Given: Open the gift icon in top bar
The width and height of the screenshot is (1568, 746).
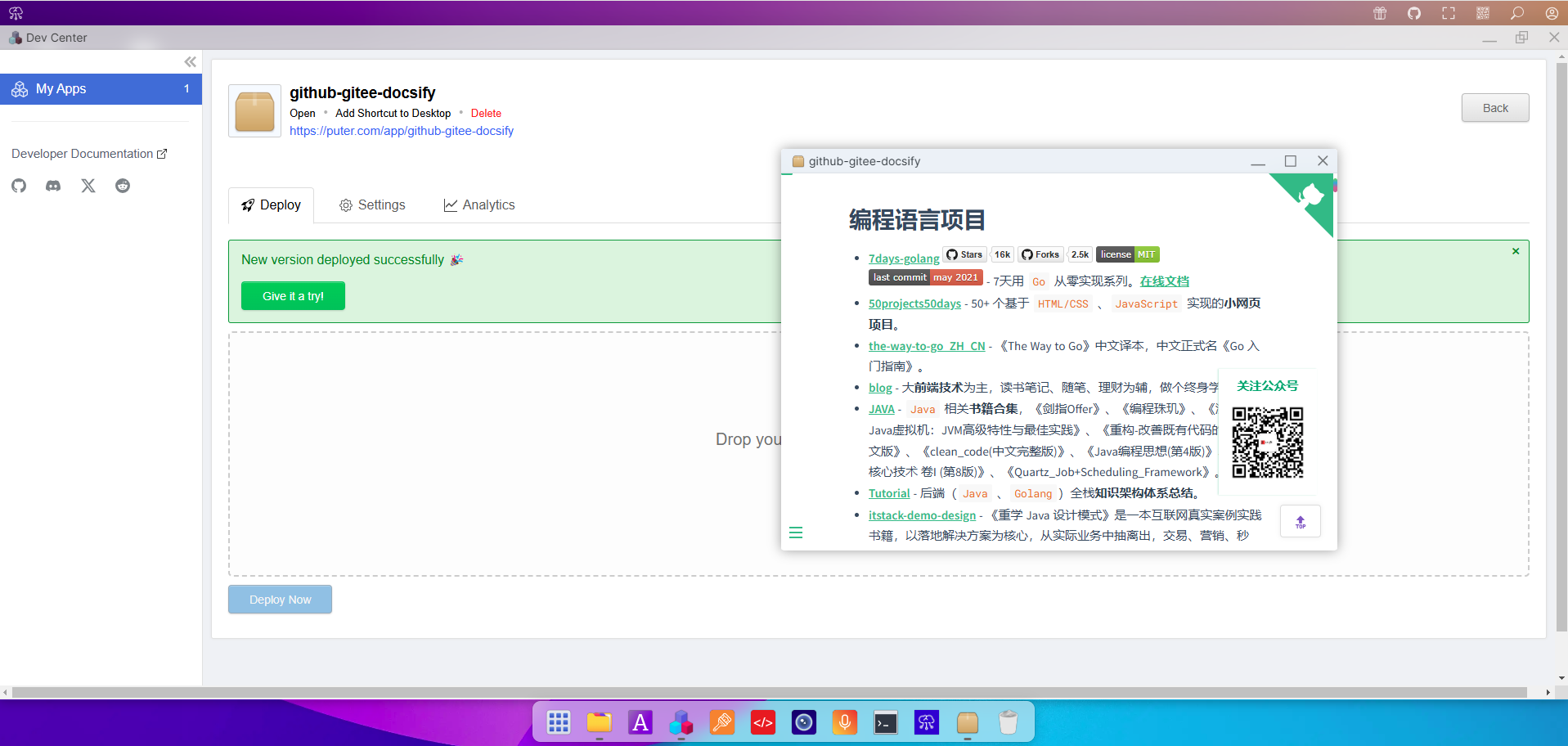Looking at the screenshot, I should 1380,13.
